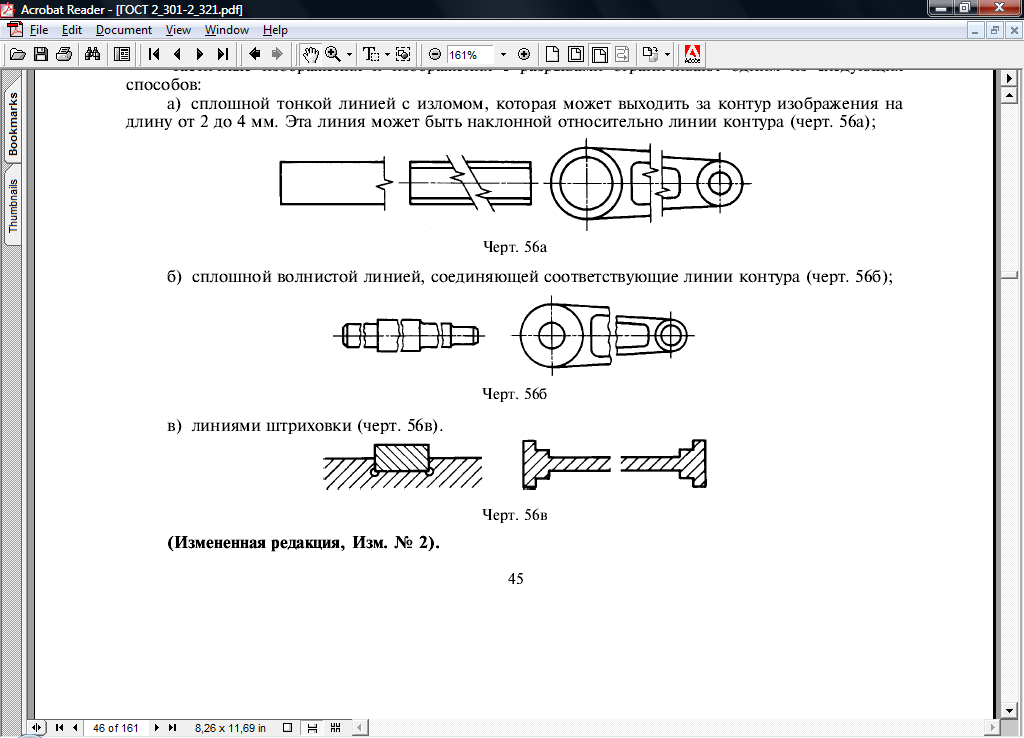Click page size 8,26 x 11,69 in

(230, 728)
